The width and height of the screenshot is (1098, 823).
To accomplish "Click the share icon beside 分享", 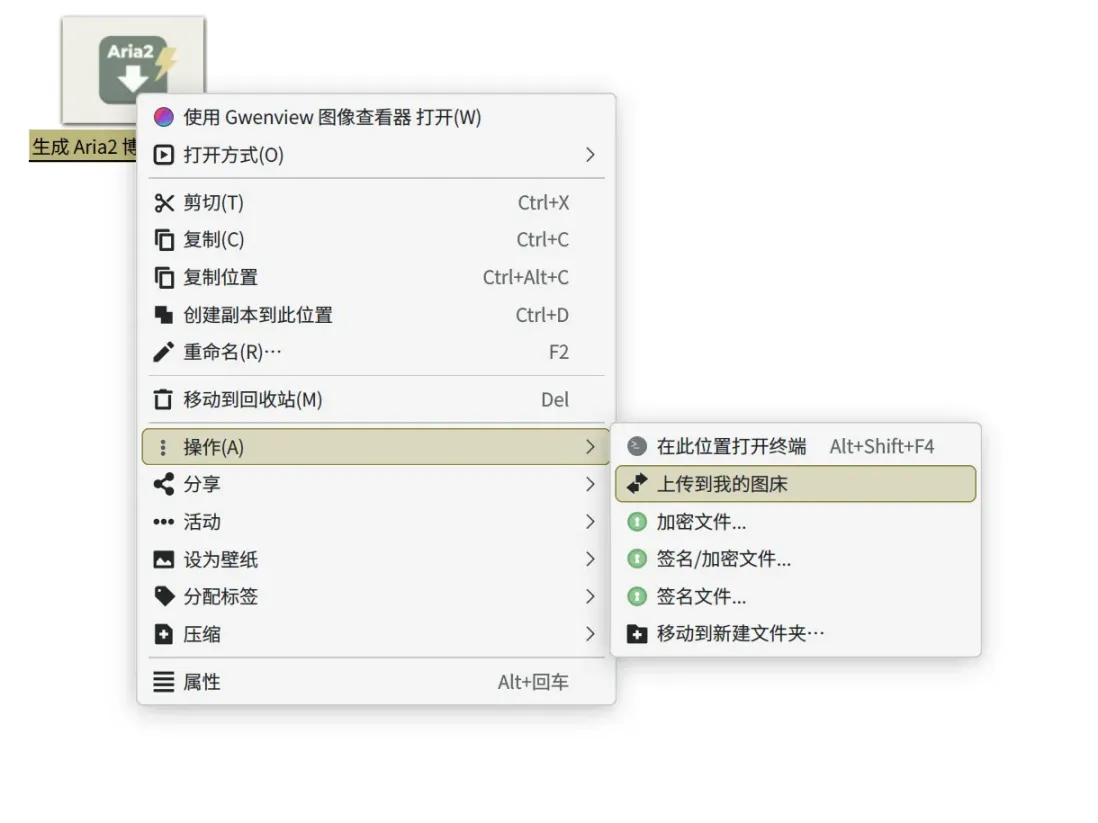I will [163, 485].
